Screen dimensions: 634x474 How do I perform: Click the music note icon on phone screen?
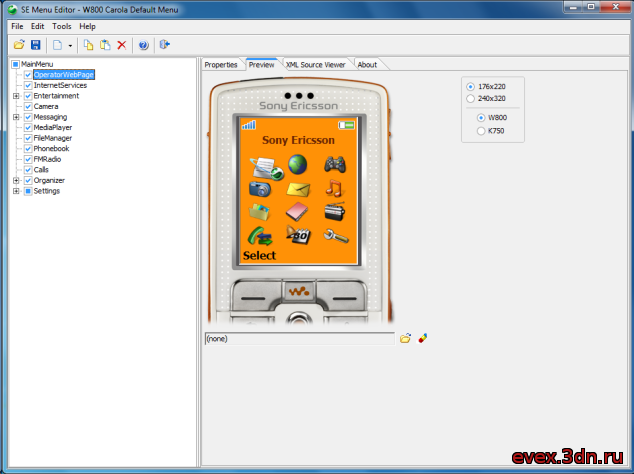click(x=334, y=188)
